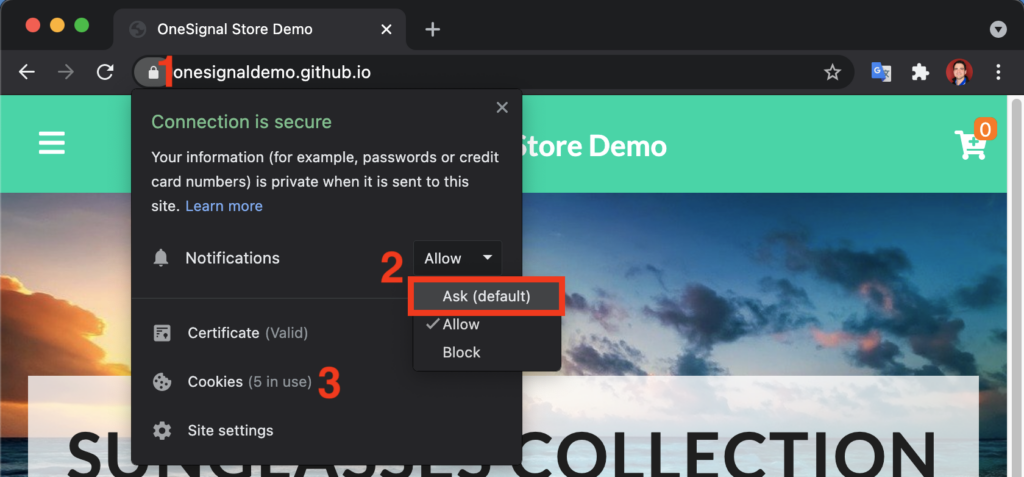Open the hamburger menu on the store page

[x=52, y=143]
